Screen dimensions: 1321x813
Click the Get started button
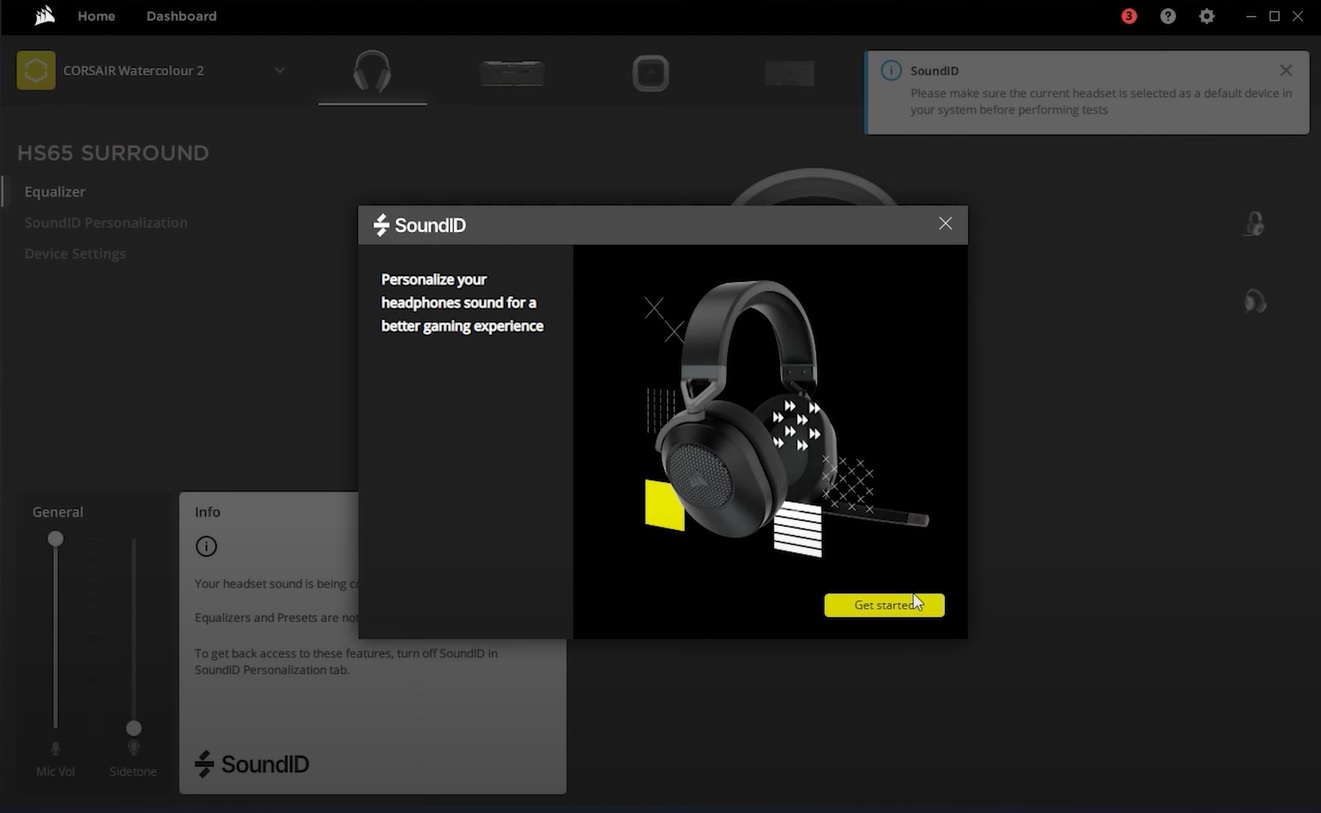(x=884, y=605)
